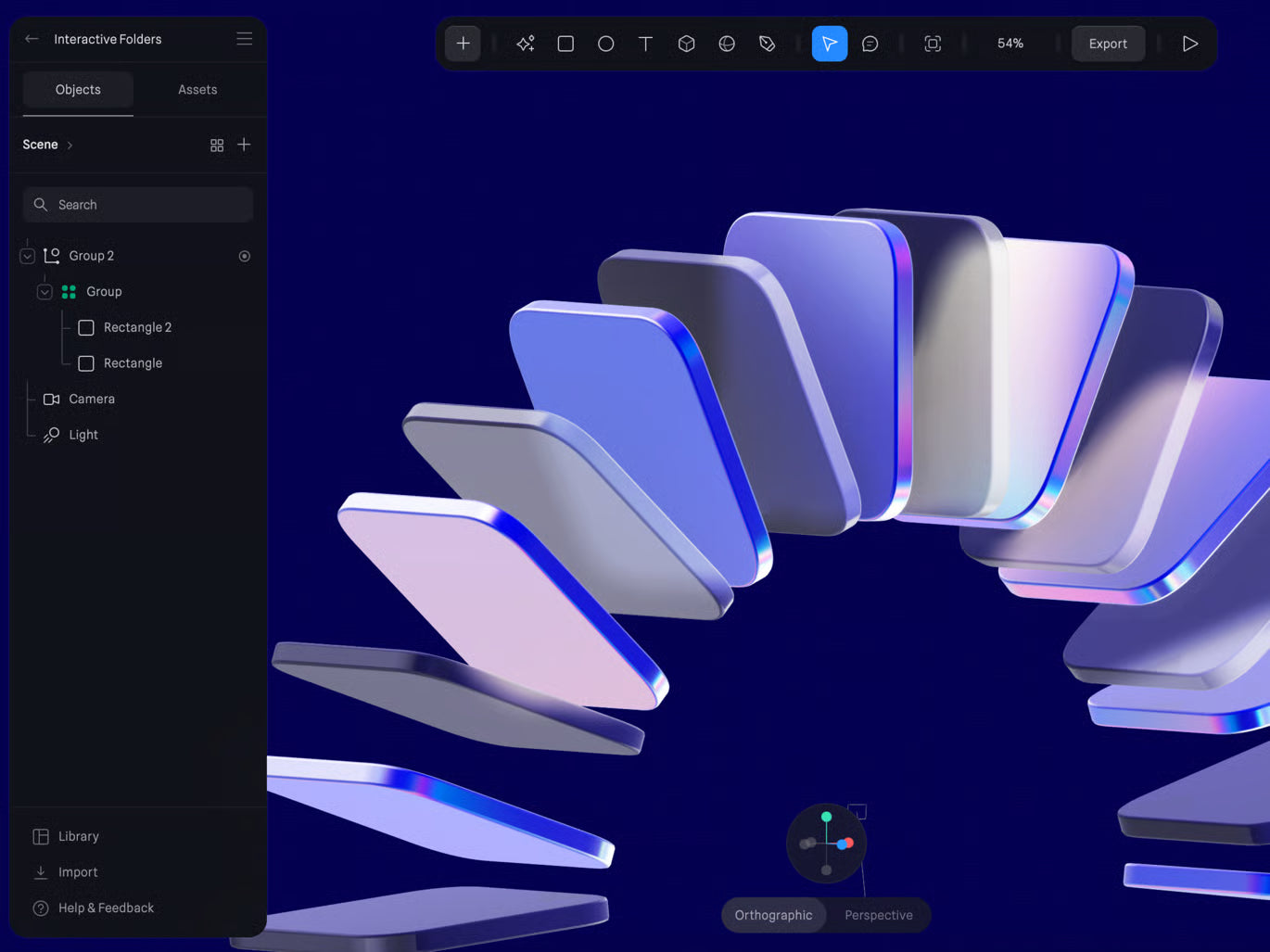Select the Text tool
The image size is (1270, 952).
point(646,44)
